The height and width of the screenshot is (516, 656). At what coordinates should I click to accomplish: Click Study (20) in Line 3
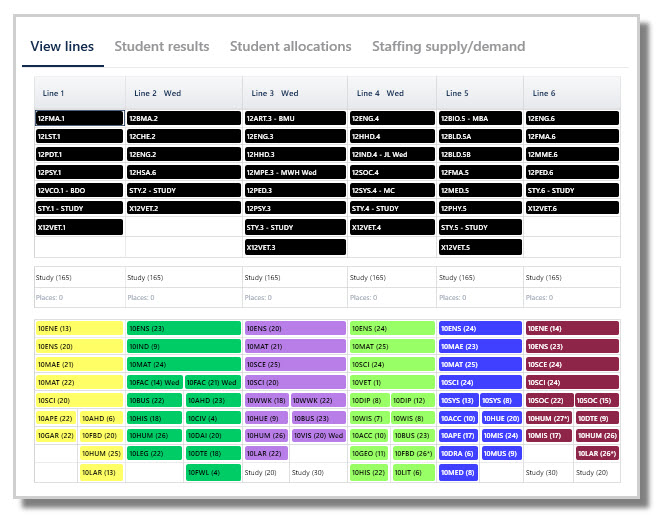pos(260,472)
